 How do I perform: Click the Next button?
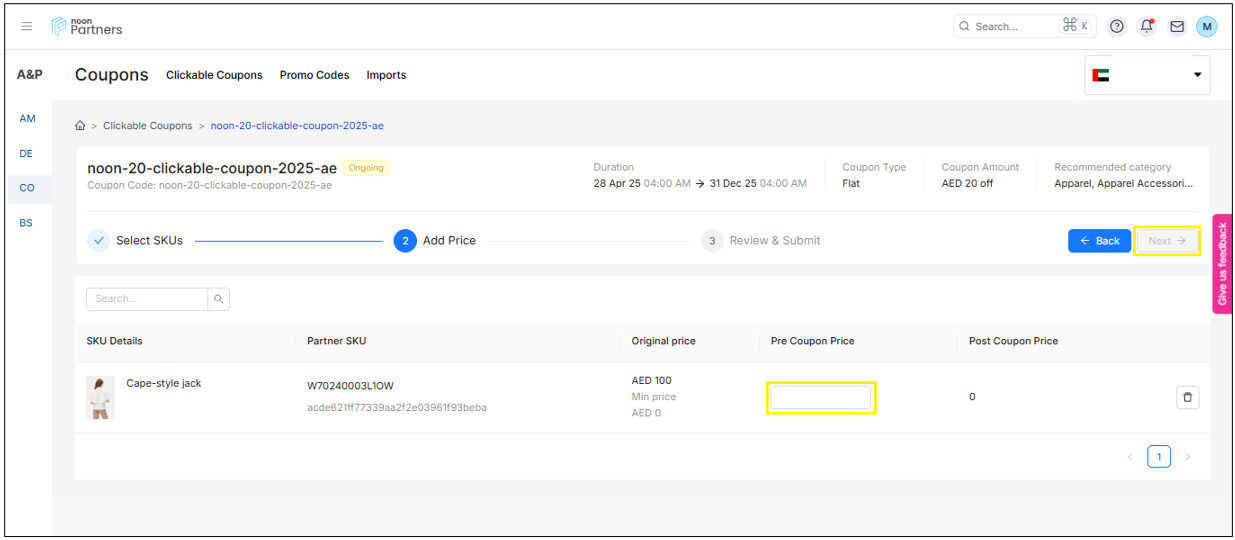pos(1166,241)
